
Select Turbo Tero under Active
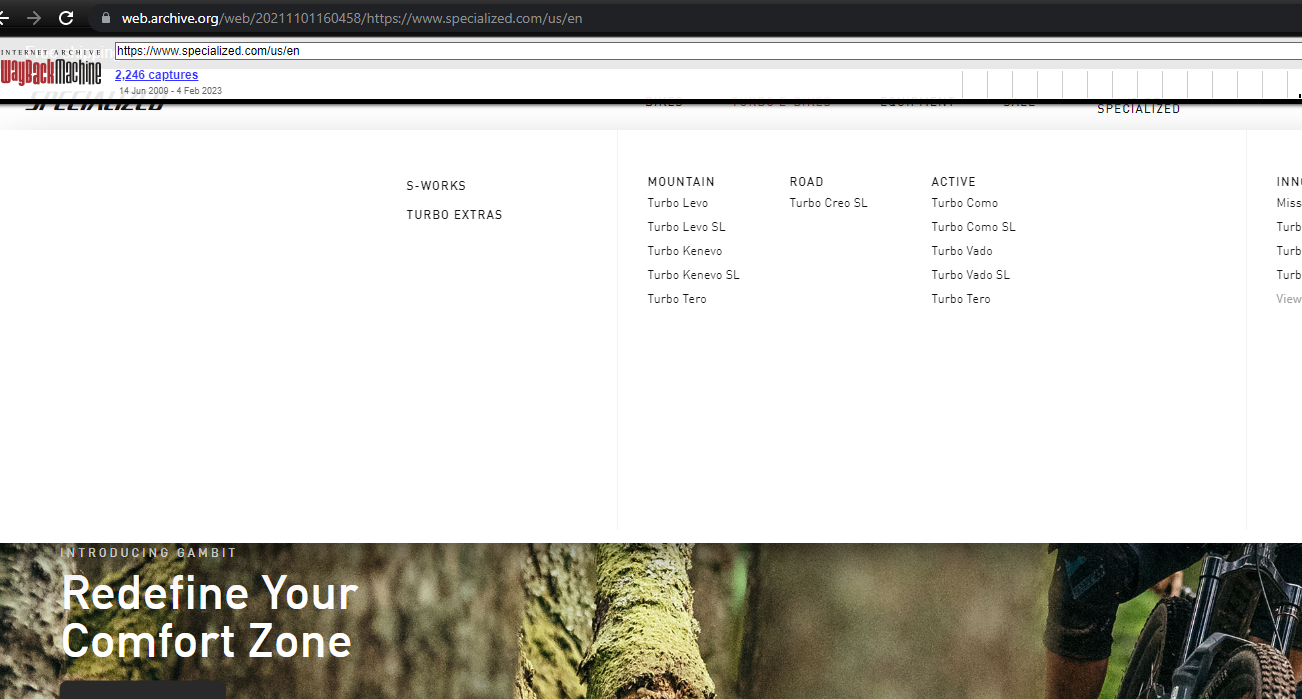(x=960, y=299)
